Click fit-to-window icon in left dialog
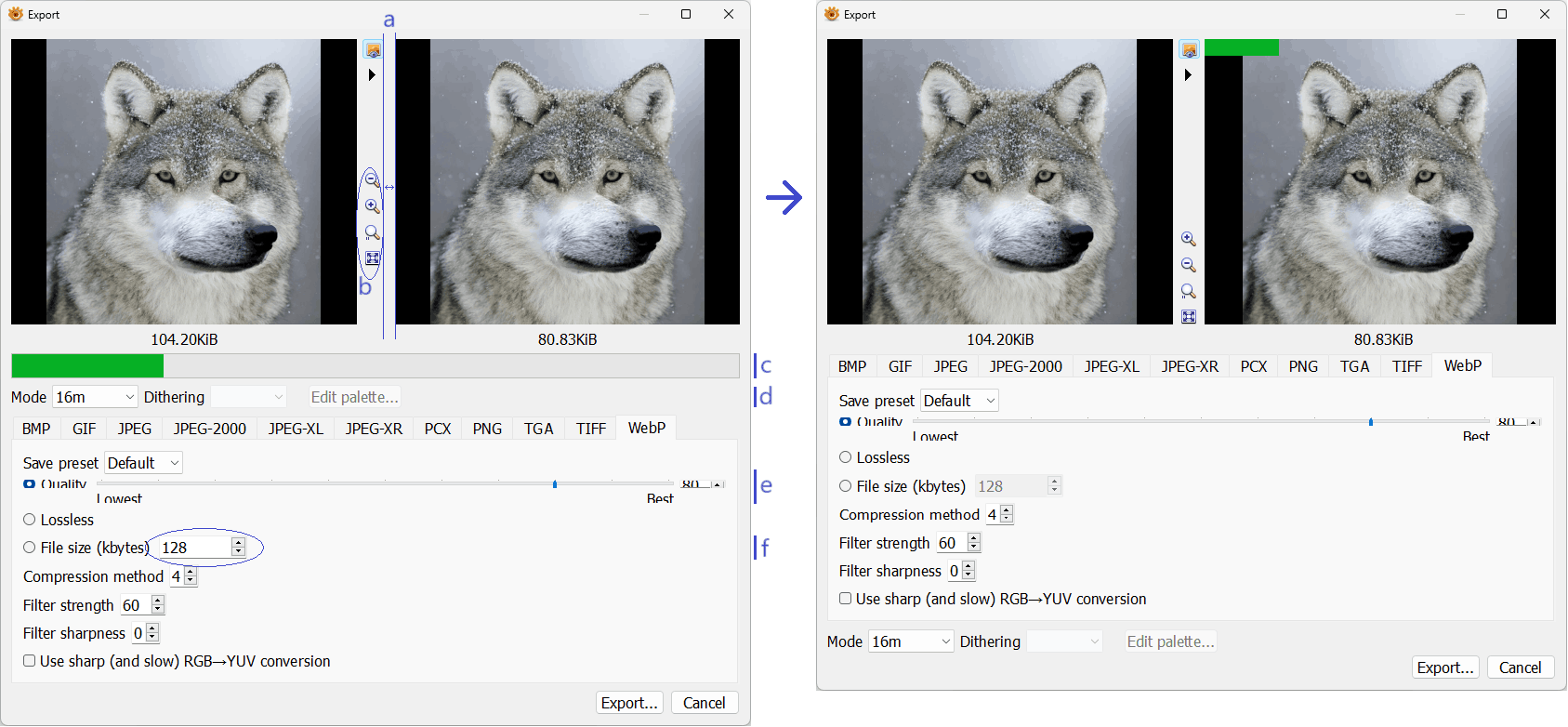 click(373, 258)
